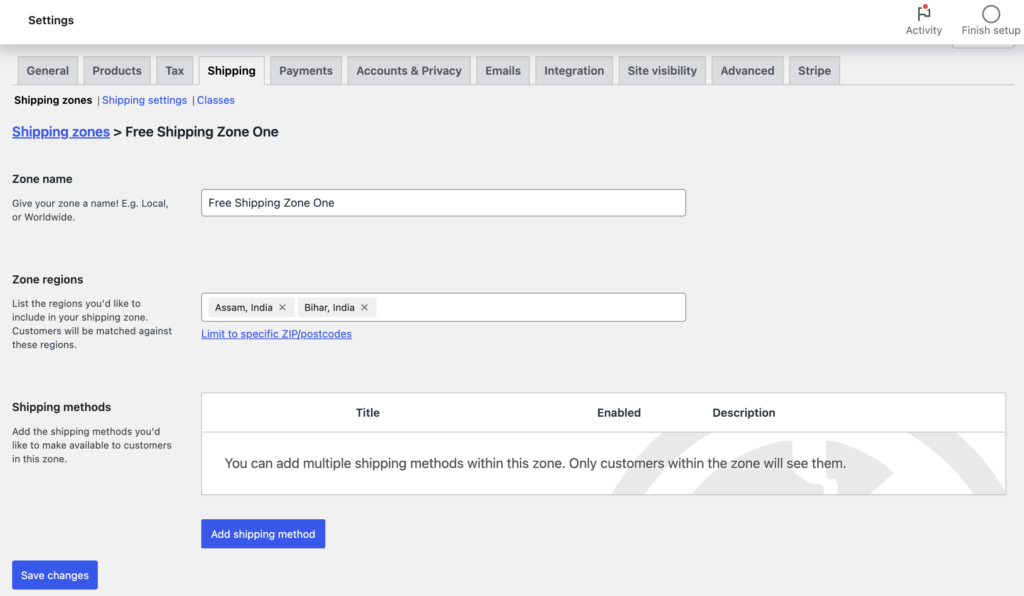
Task: Open the Accounts & Privacy tab
Action: 408,70
